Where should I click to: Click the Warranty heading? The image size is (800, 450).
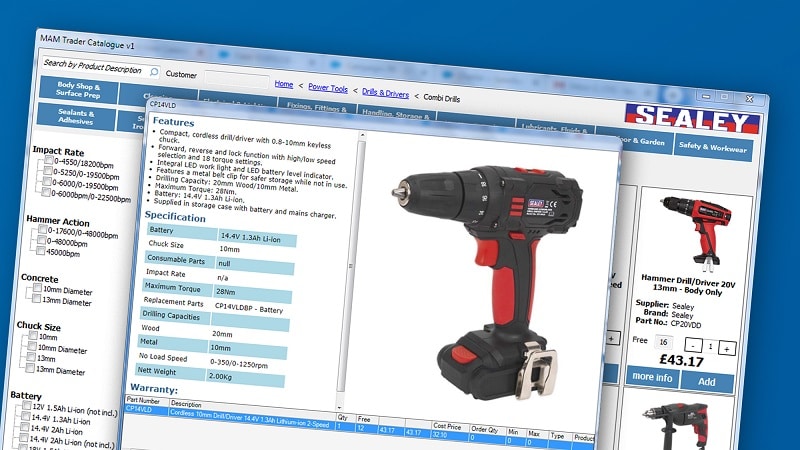point(154,389)
